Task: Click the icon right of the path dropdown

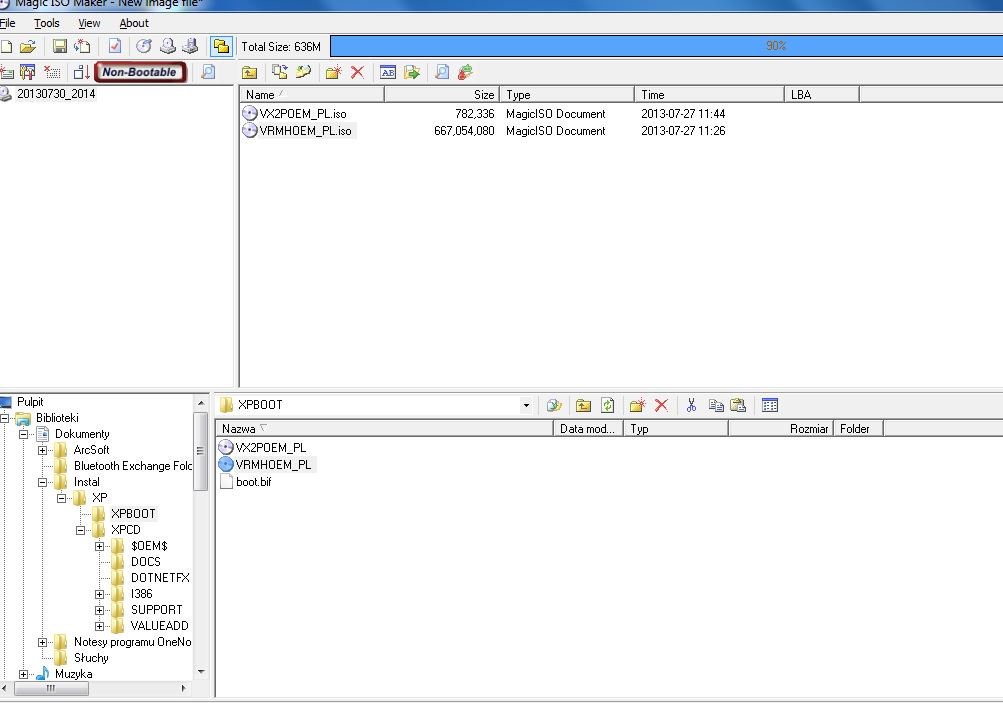Action: tap(554, 405)
